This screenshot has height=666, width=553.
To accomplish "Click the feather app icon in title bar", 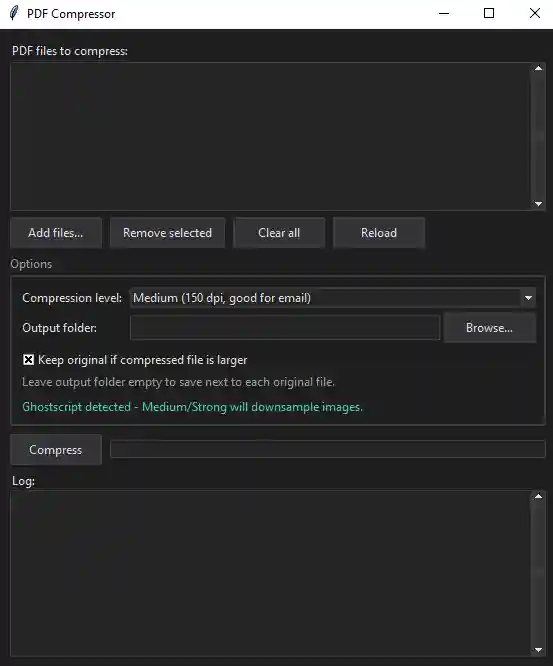I will [x=14, y=13].
